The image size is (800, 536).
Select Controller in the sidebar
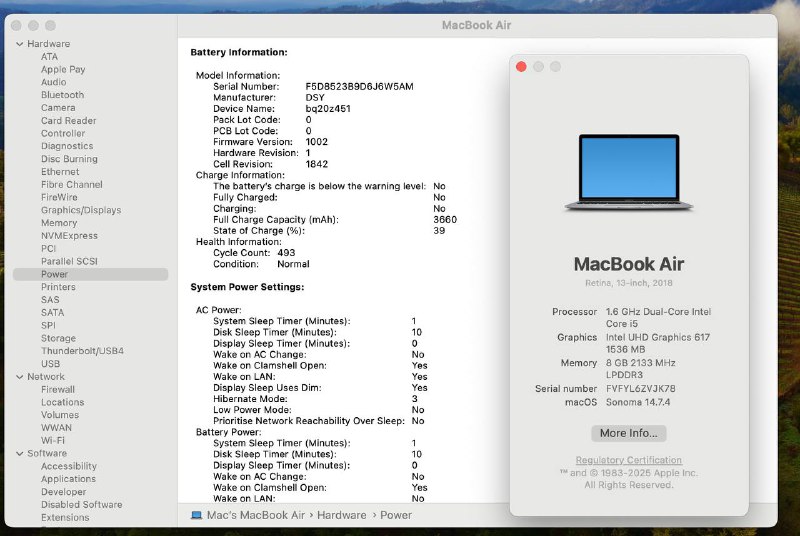coord(63,133)
